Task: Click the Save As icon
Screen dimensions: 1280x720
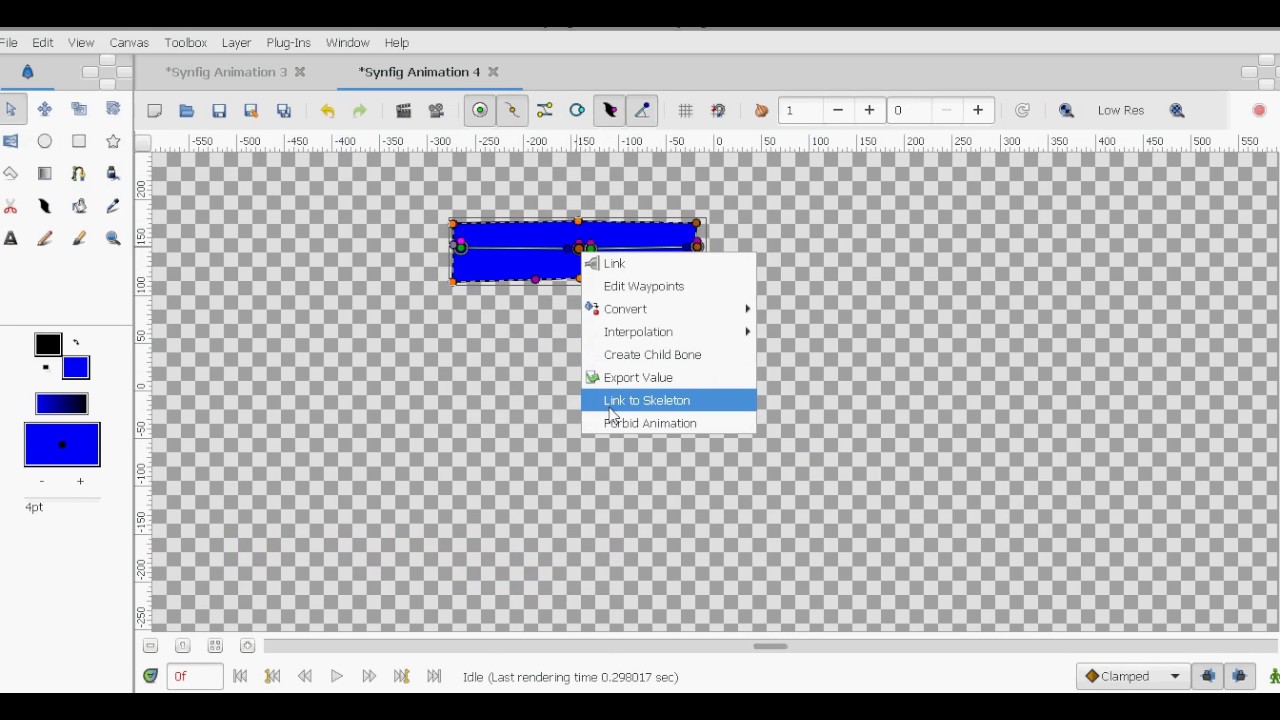Action: point(251,111)
